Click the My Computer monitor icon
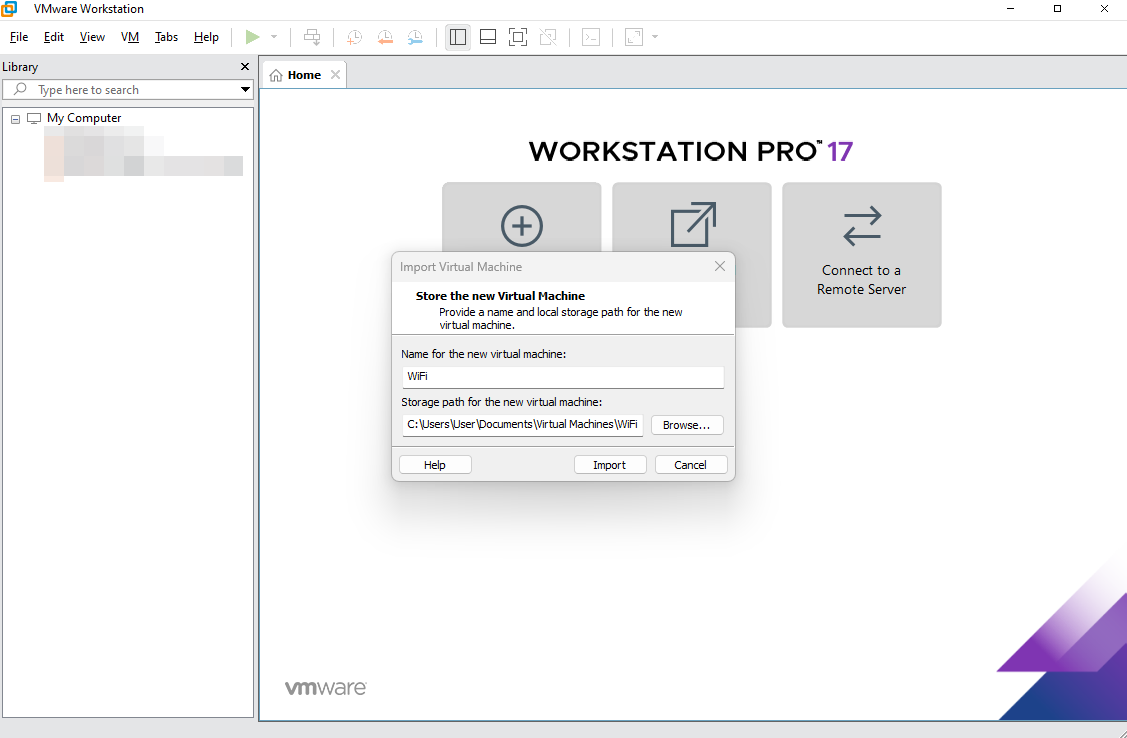Viewport: 1127px width, 738px height. pyautogui.click(x=34, y=119)
